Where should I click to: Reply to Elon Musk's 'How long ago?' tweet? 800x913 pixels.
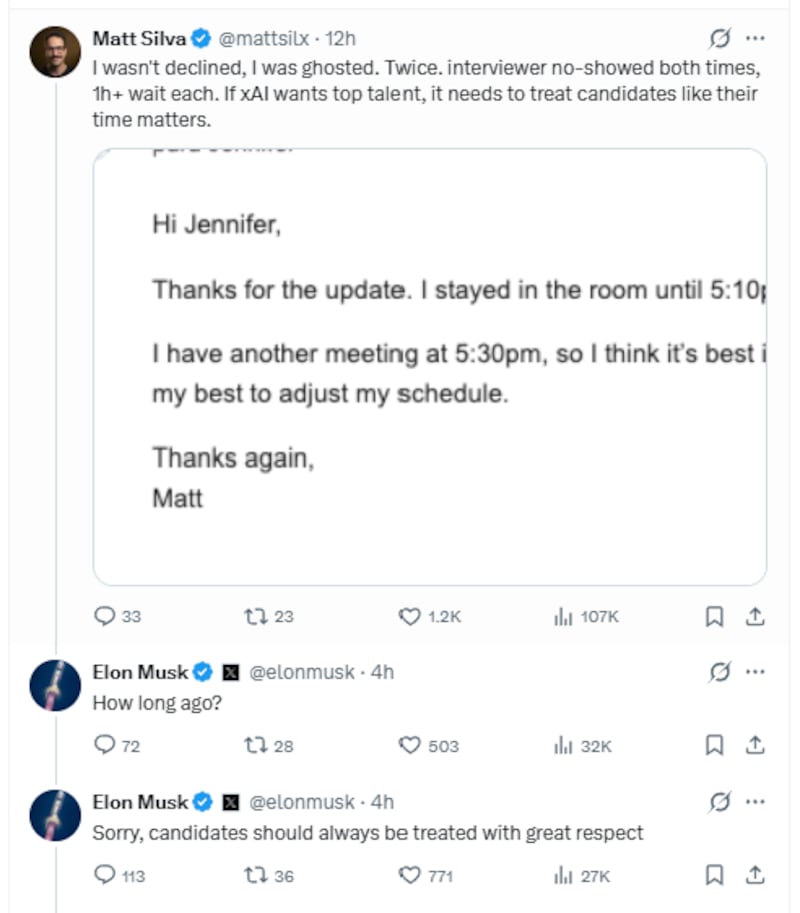point(105,745)
